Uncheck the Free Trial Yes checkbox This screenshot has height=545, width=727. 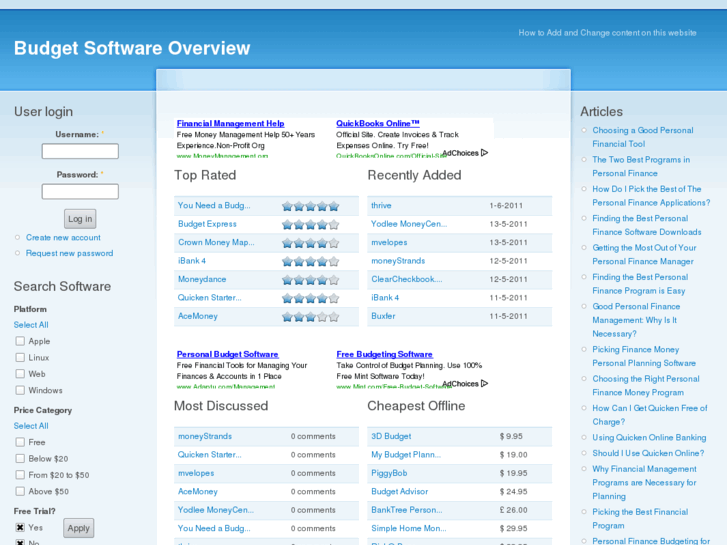[20, 527]
